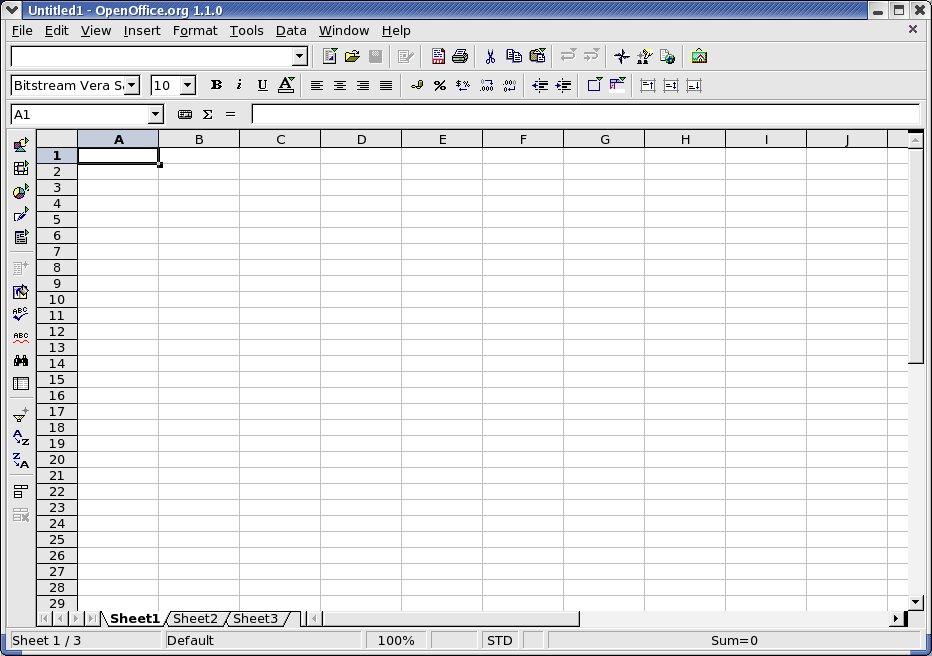Justify cell text
The image size is (932, 656).
[x=386, y=85]
